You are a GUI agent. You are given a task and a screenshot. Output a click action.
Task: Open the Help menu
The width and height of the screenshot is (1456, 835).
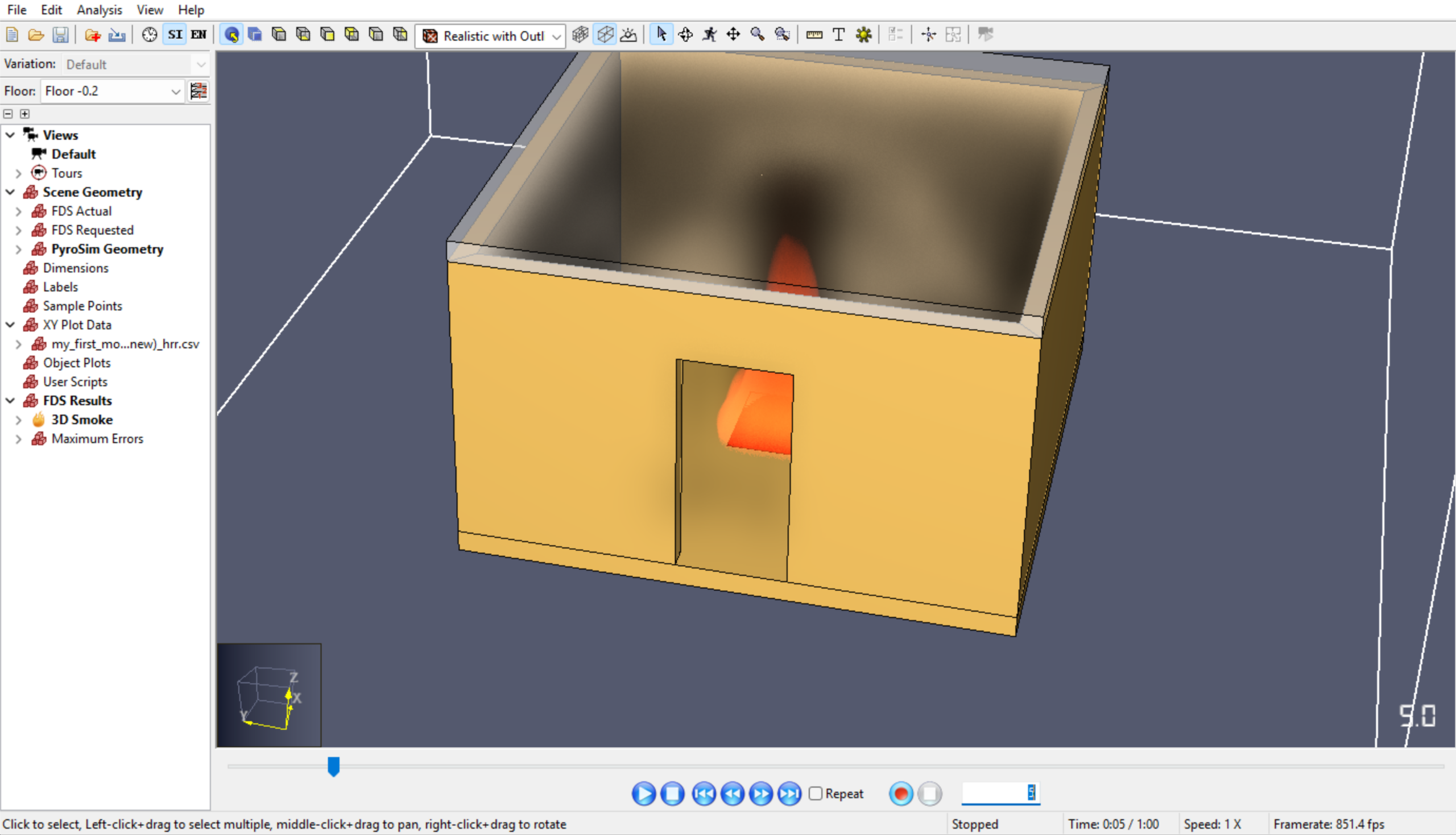pyautogui.click(x=191, y=10)
